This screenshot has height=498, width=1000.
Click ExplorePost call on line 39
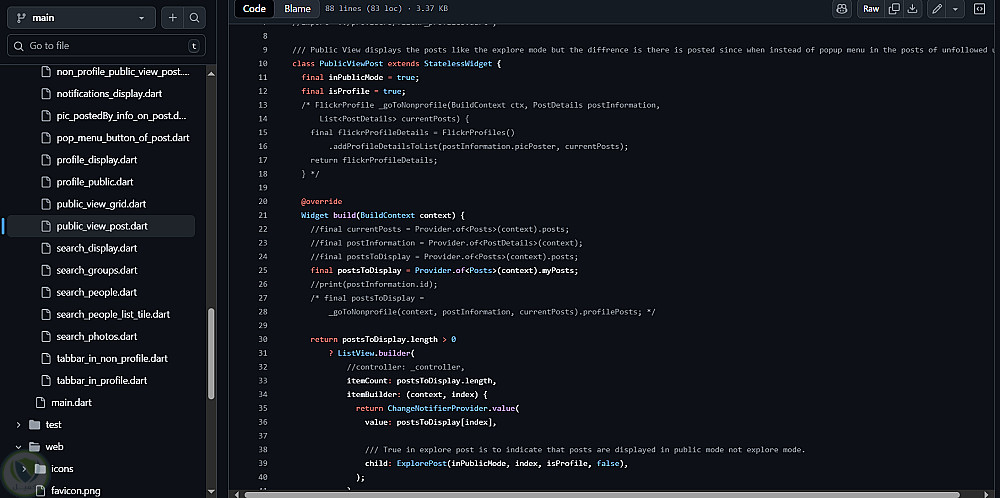pos(422,464)
